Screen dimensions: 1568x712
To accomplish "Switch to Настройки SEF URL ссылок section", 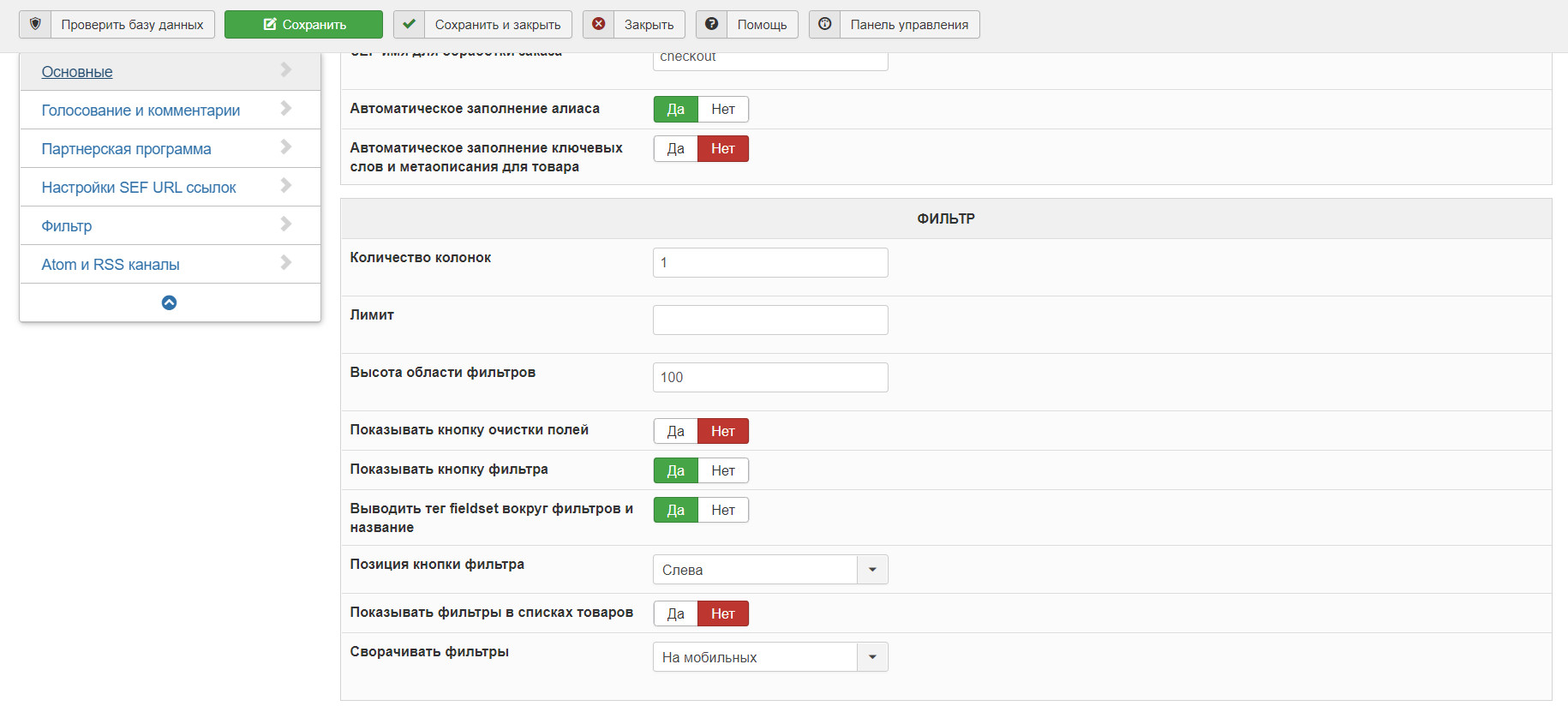I will pos(139,188).
